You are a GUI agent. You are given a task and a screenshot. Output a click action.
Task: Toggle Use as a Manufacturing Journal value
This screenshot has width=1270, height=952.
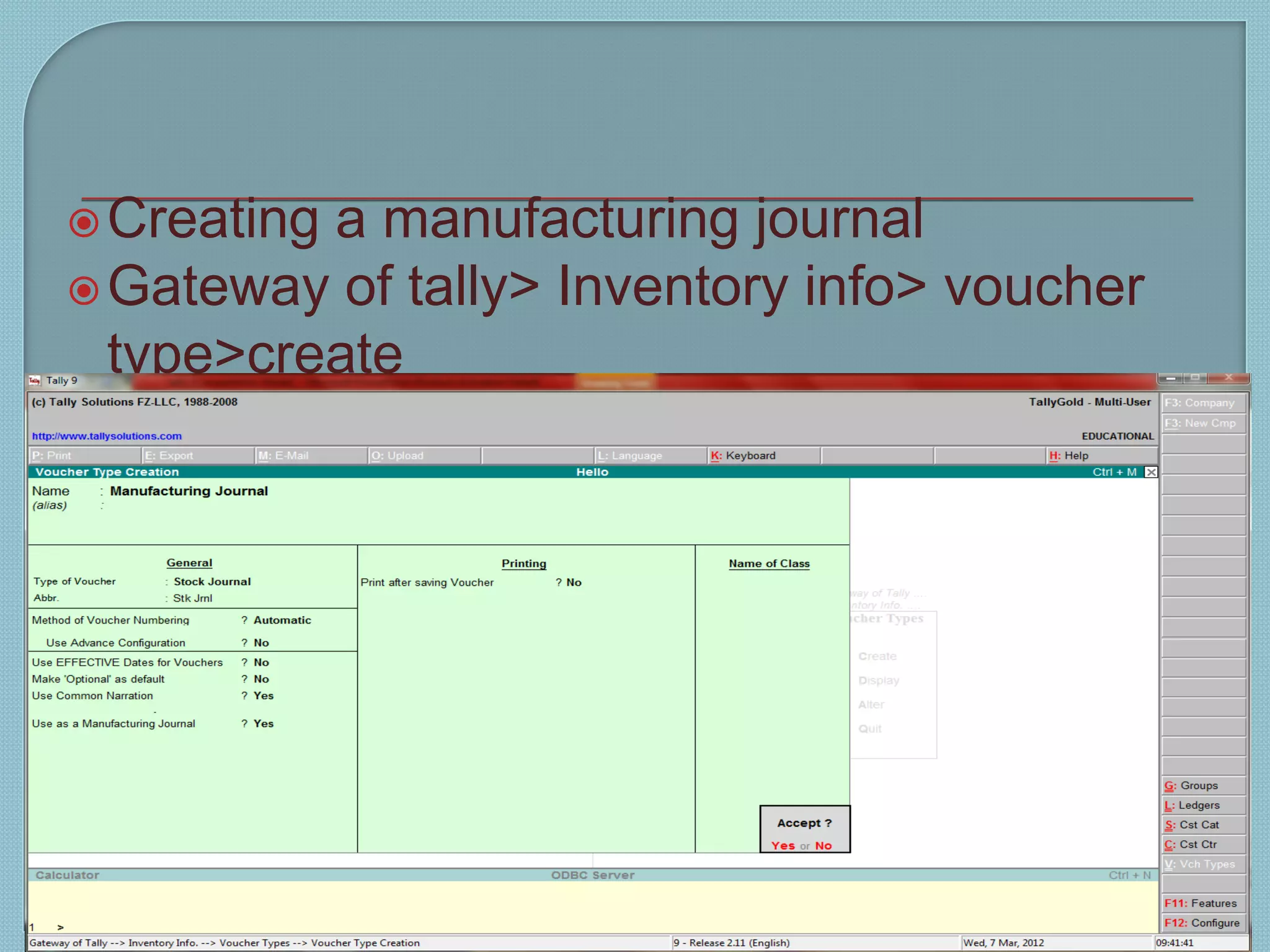pyautogui.click(x=264, y=723)
